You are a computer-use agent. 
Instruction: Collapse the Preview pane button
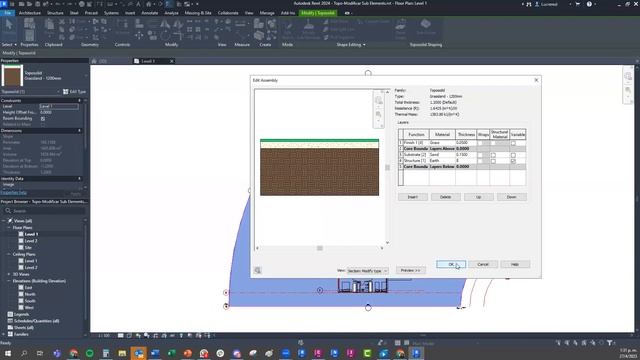410,270
